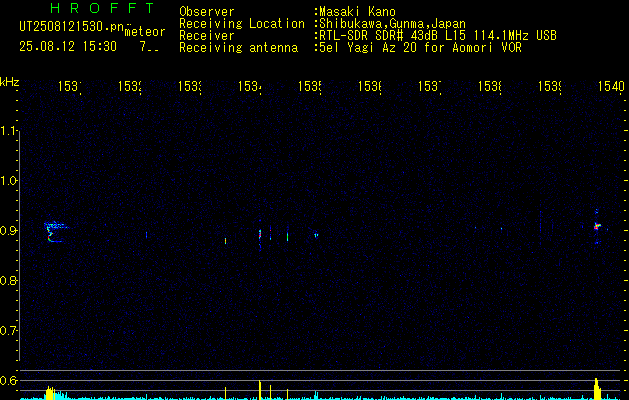Click the green HROFFT title text
629x400 pixels.
(x=102, y=8)
